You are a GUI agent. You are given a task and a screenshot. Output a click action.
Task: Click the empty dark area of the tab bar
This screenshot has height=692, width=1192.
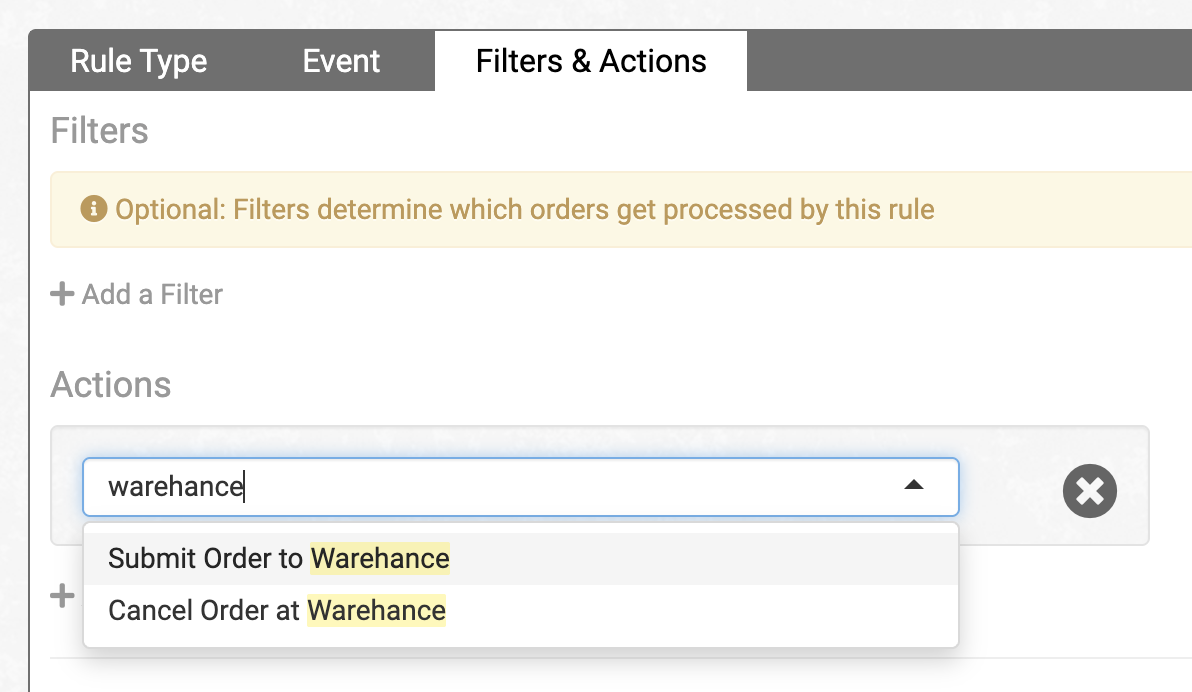(x=969, y=61)
